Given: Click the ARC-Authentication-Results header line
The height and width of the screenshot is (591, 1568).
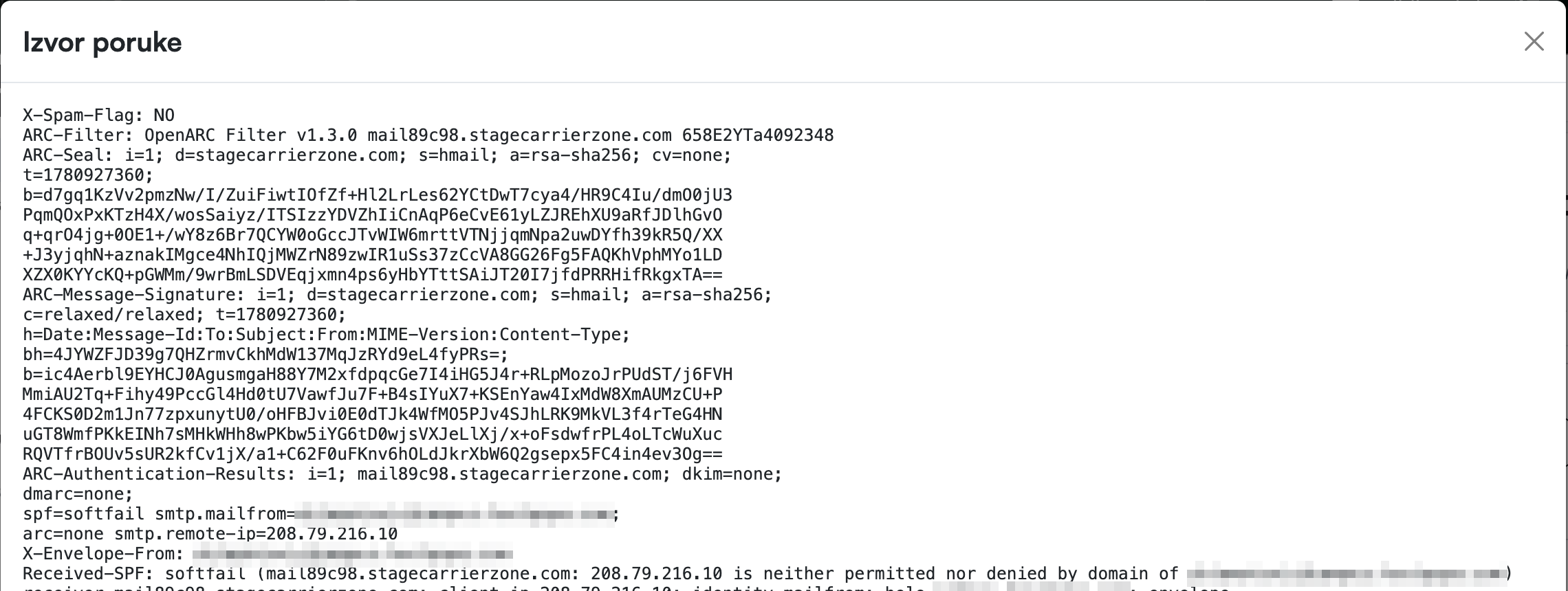Looking at the screenshot, I should coord(402,474).
